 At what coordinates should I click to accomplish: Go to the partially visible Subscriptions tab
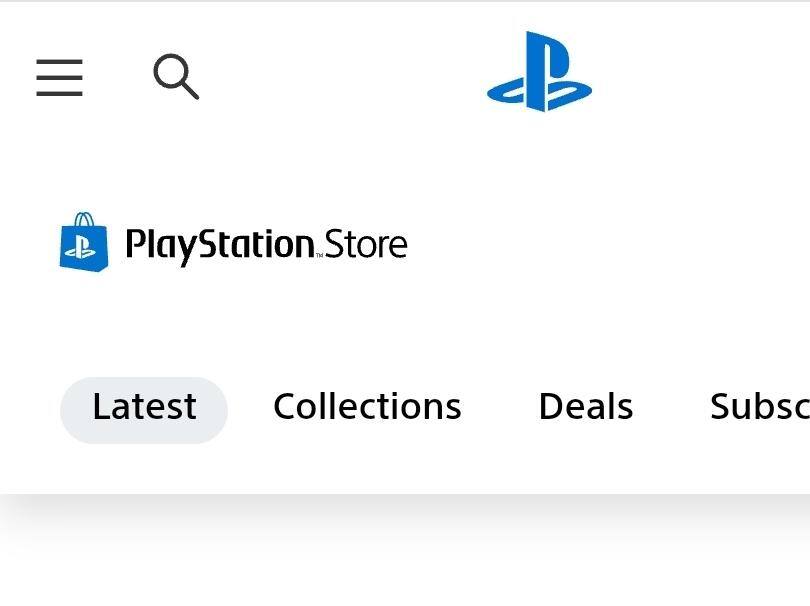click(x=759, y=408)
